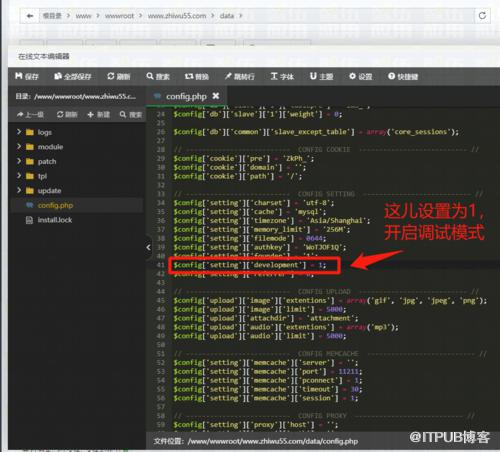Click line 36 timezone 'Asia/Shanghai' code
The width and height of the screenshot is (500, 452).
tap(272, 221)
